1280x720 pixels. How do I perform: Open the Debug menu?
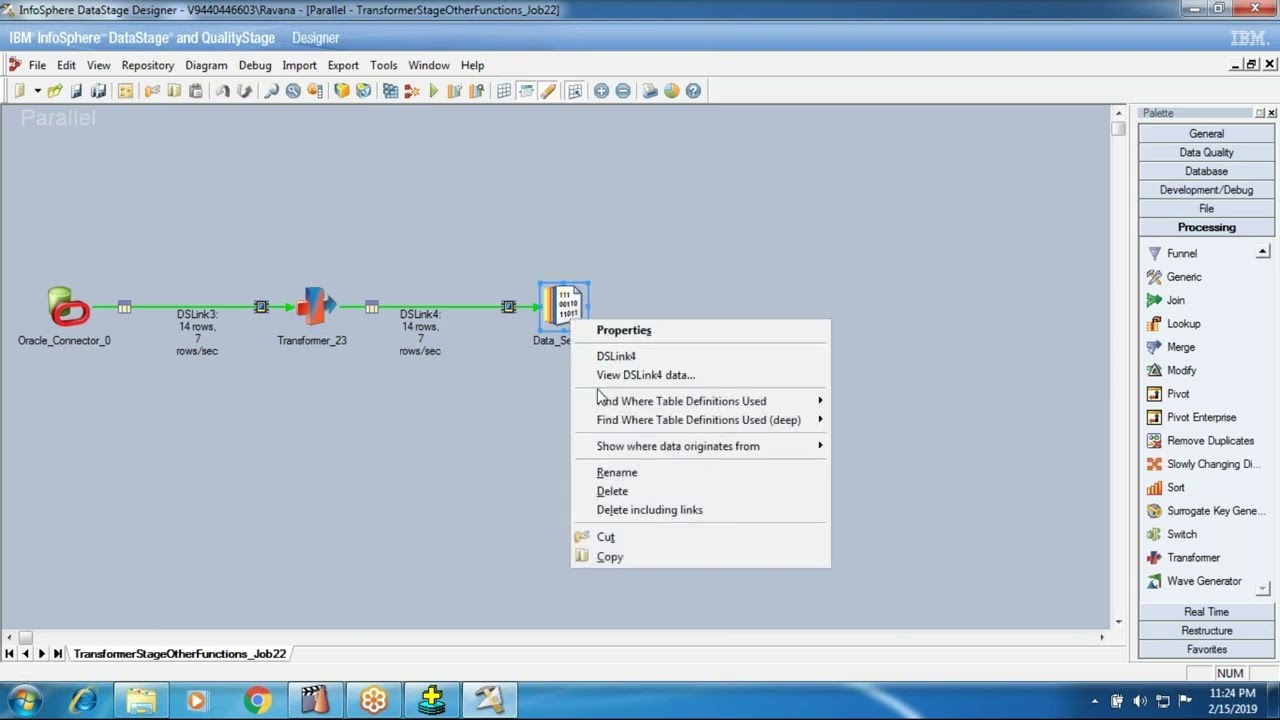click(255, 65)
